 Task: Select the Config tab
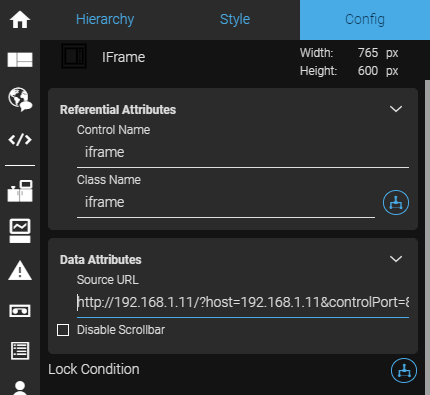(365, 19)
